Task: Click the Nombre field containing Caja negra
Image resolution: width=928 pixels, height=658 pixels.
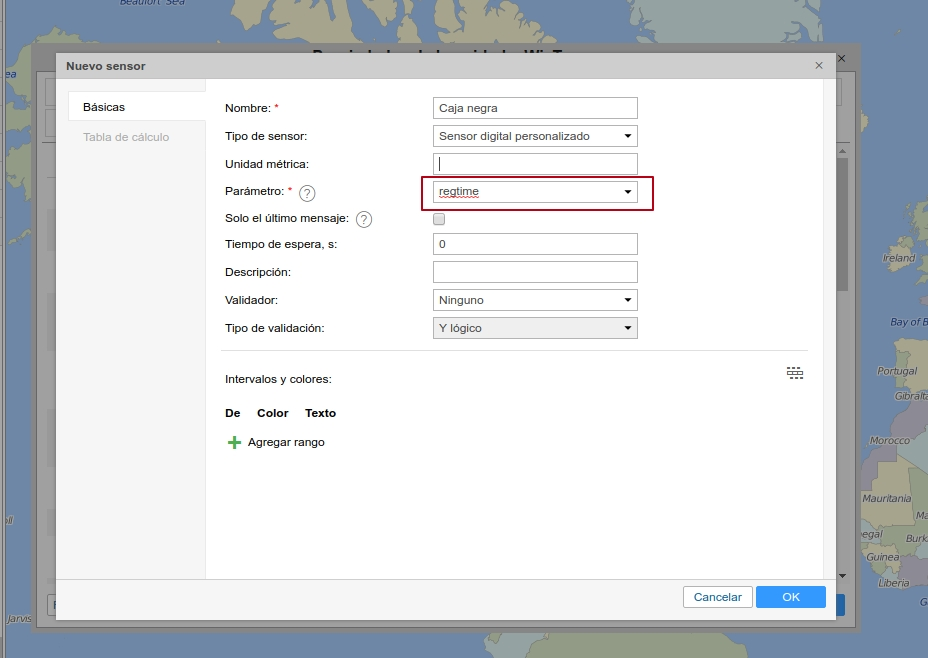Action: 534,107
